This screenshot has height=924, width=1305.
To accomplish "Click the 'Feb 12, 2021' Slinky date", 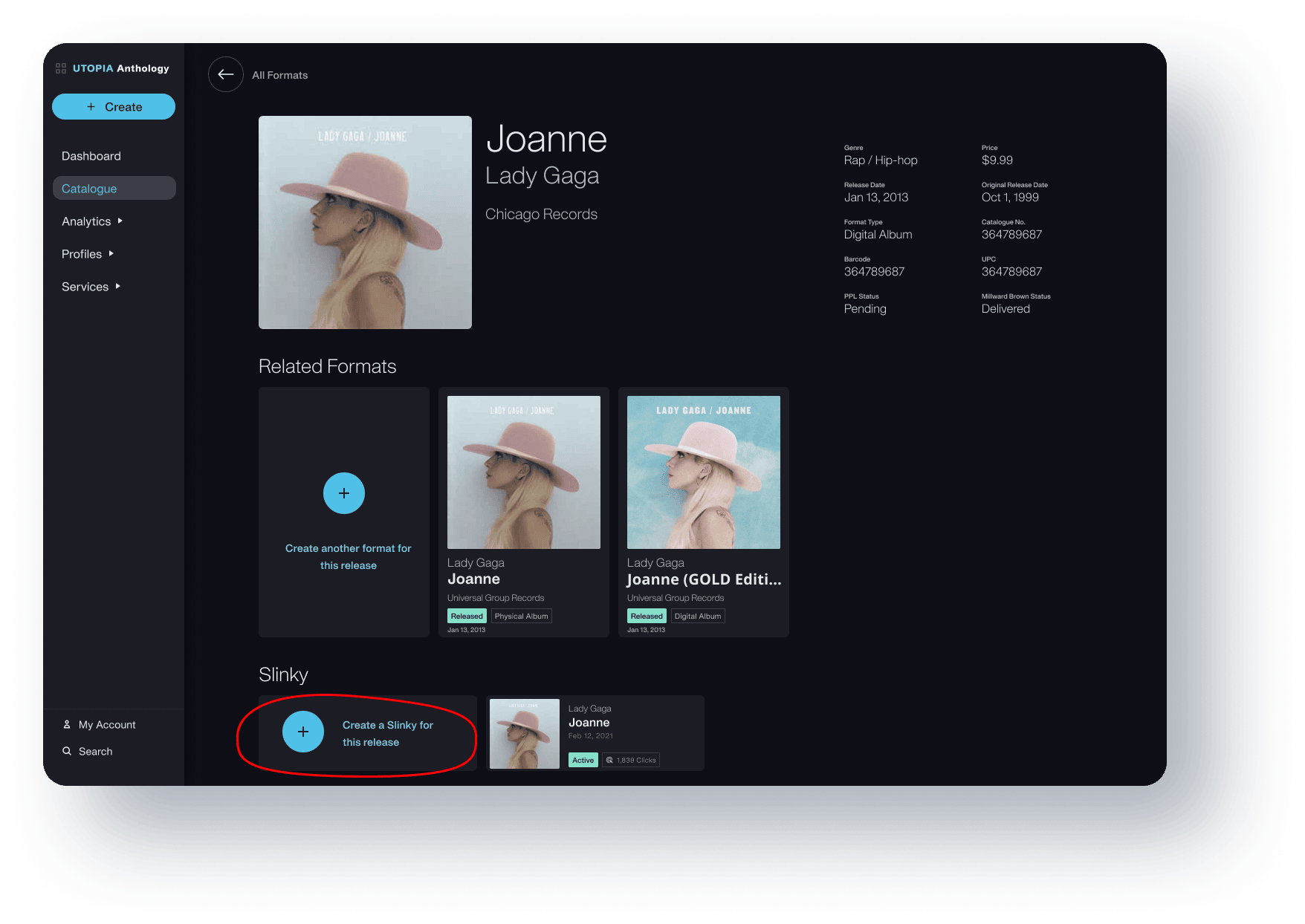I will click(591, 736).
